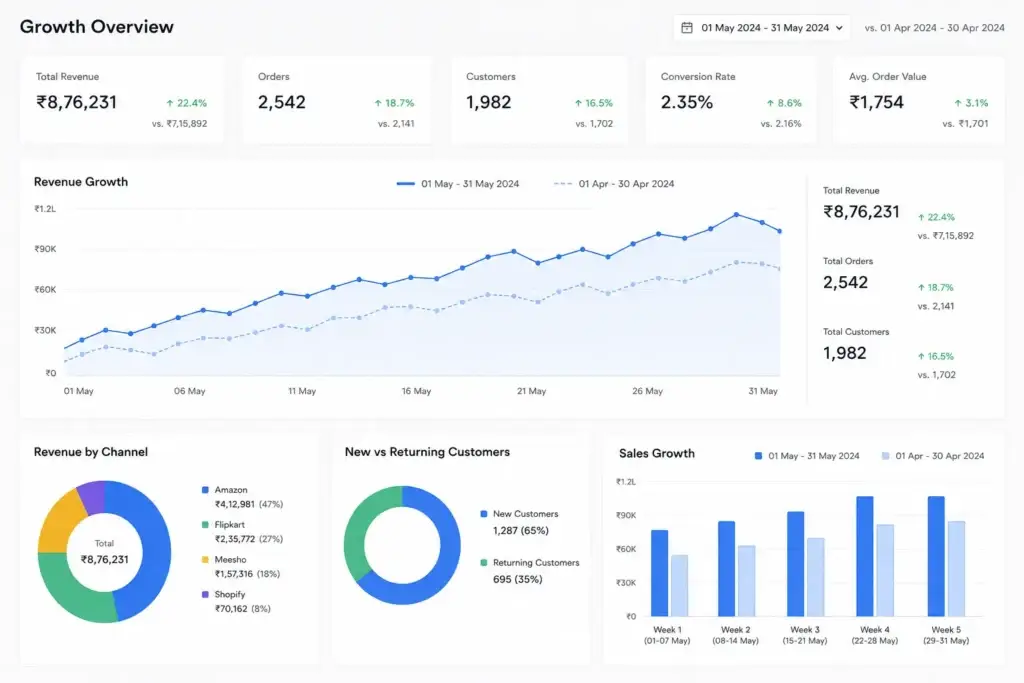Click the 16 May x-axis label
The image size is (1024, 683).
pyautogui.click(x=416, y=391)
